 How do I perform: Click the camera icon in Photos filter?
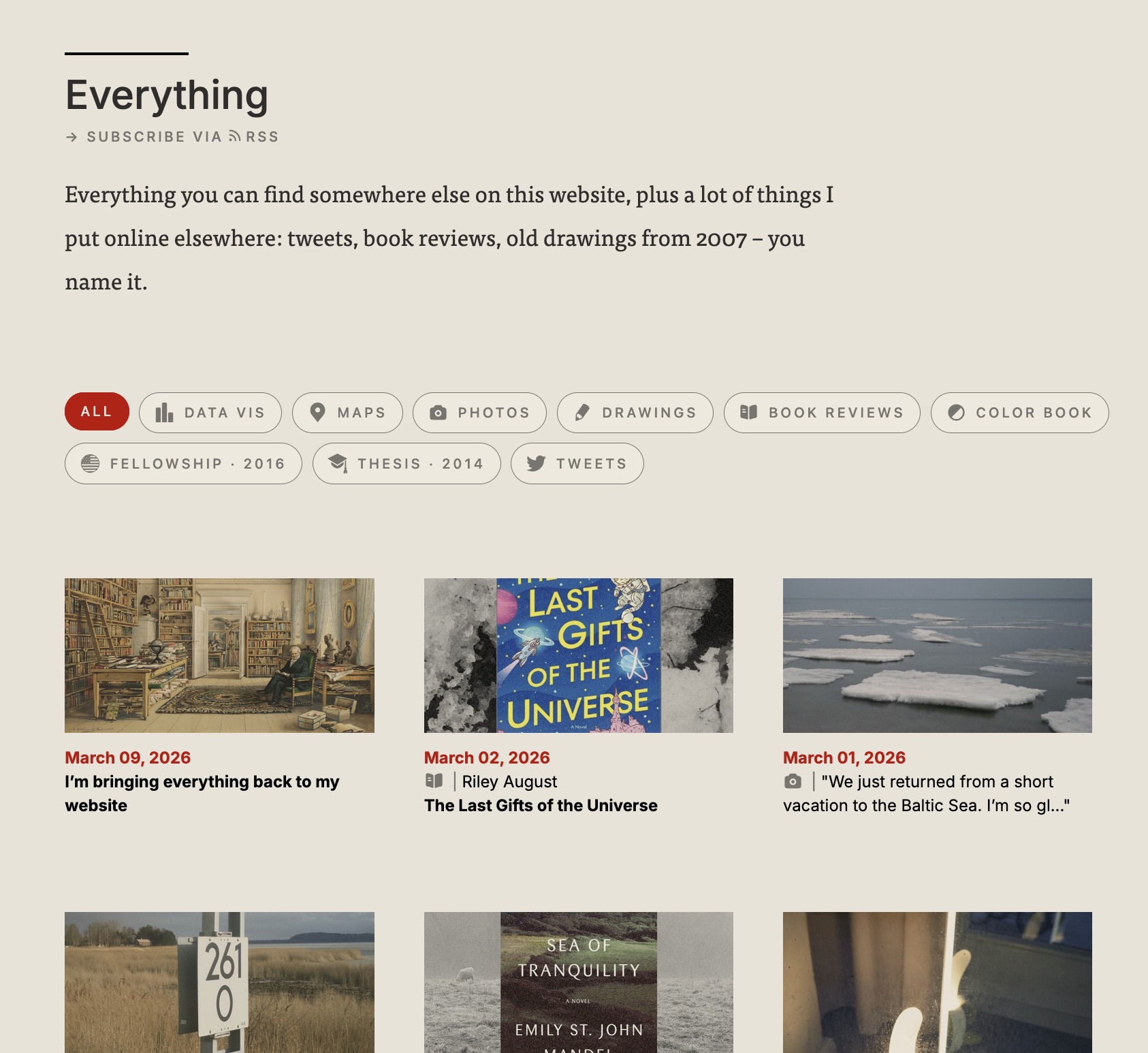coord(439,413)
